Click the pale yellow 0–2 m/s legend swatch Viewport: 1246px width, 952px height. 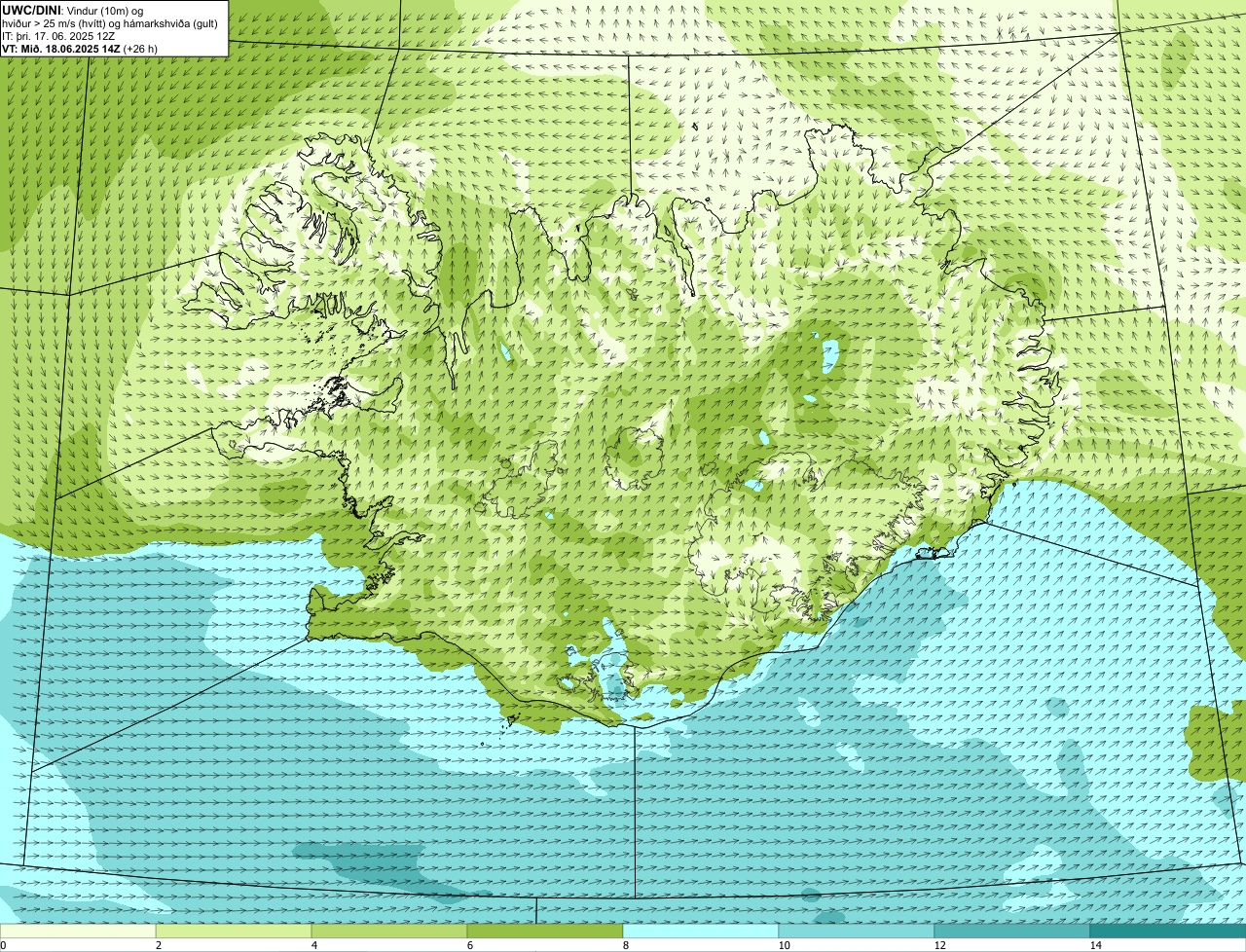point(78,931)
